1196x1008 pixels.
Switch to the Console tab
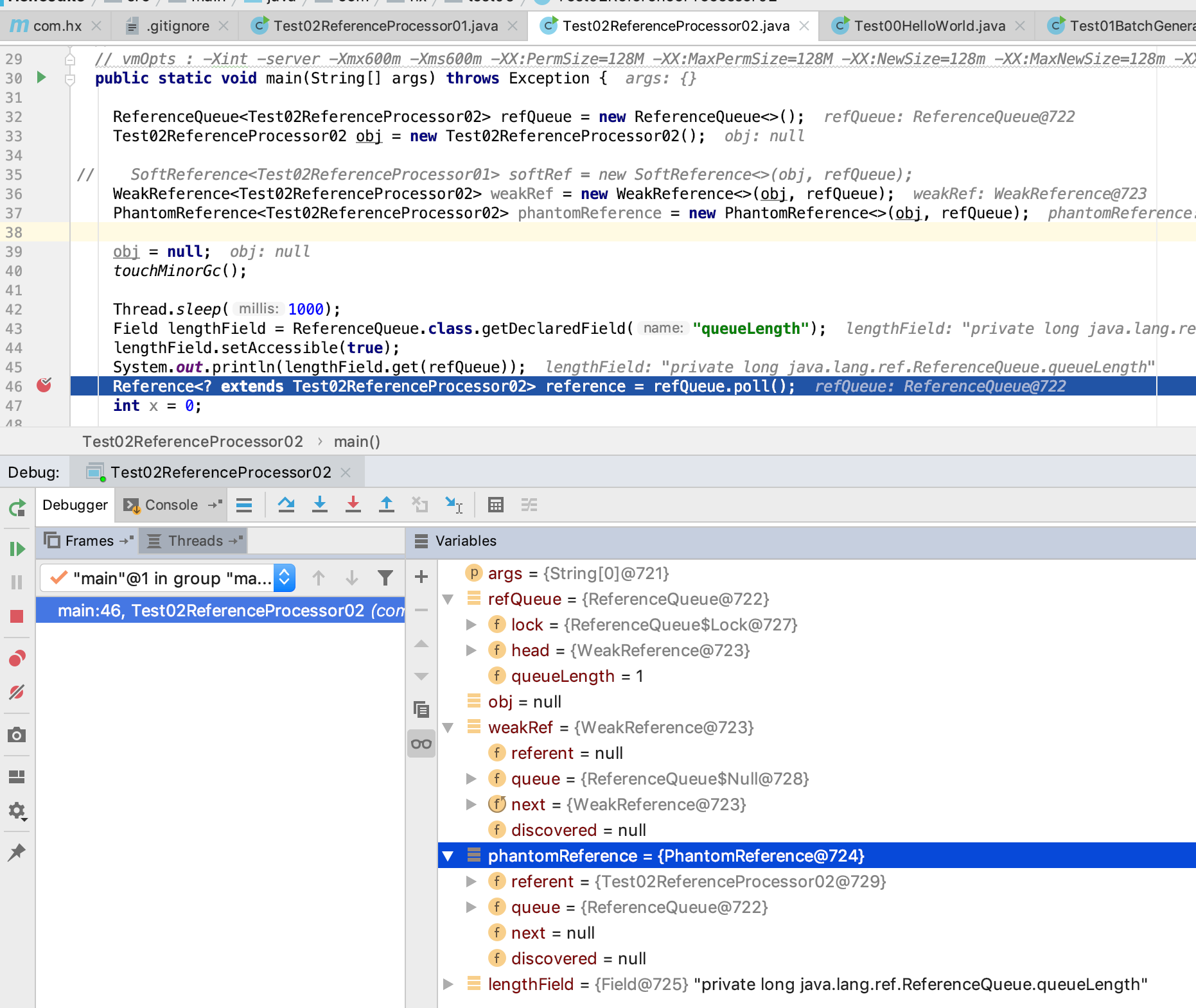point(170,505)
